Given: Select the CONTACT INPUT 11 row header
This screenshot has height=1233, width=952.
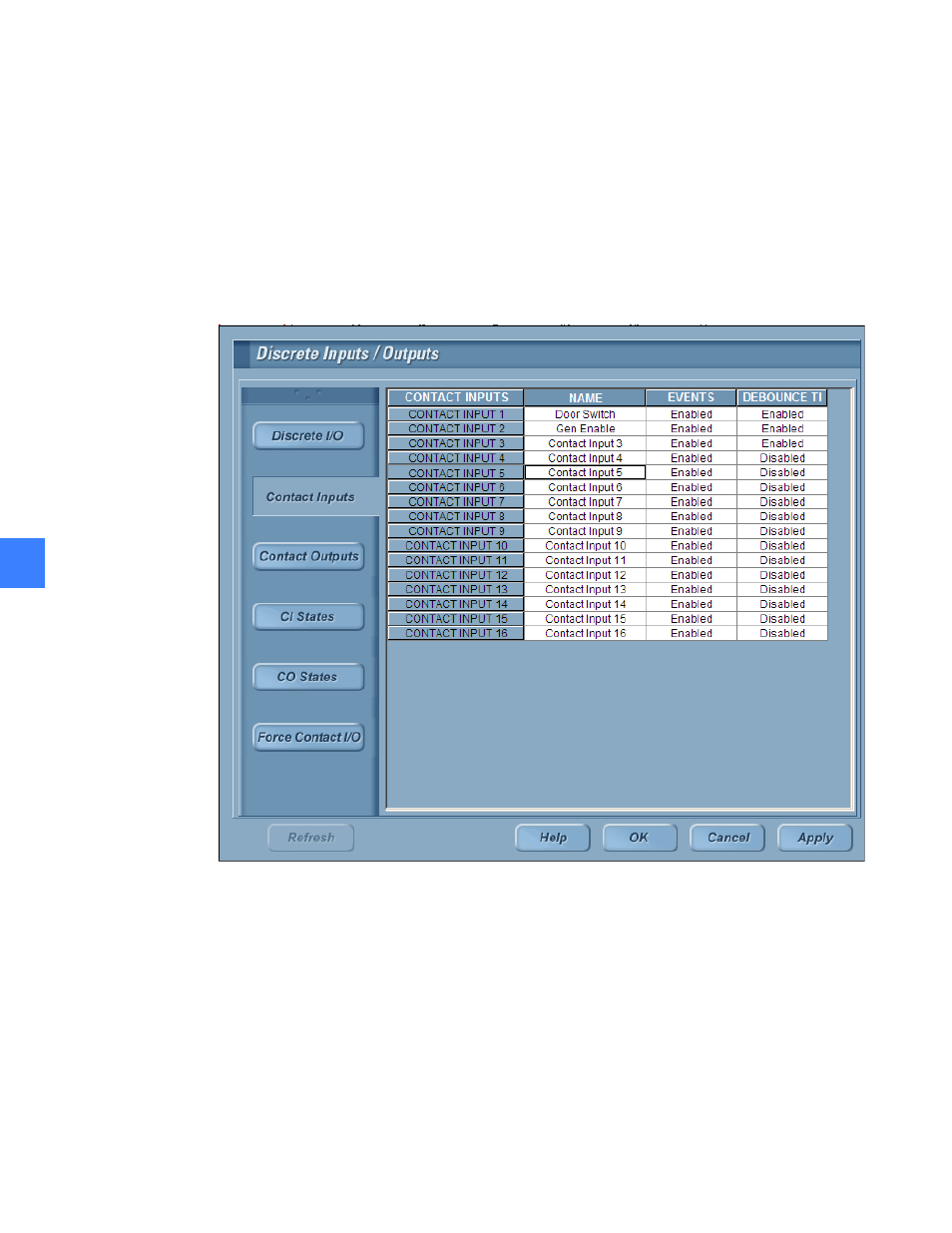Looking at the screenshot, I should (456, 561).
